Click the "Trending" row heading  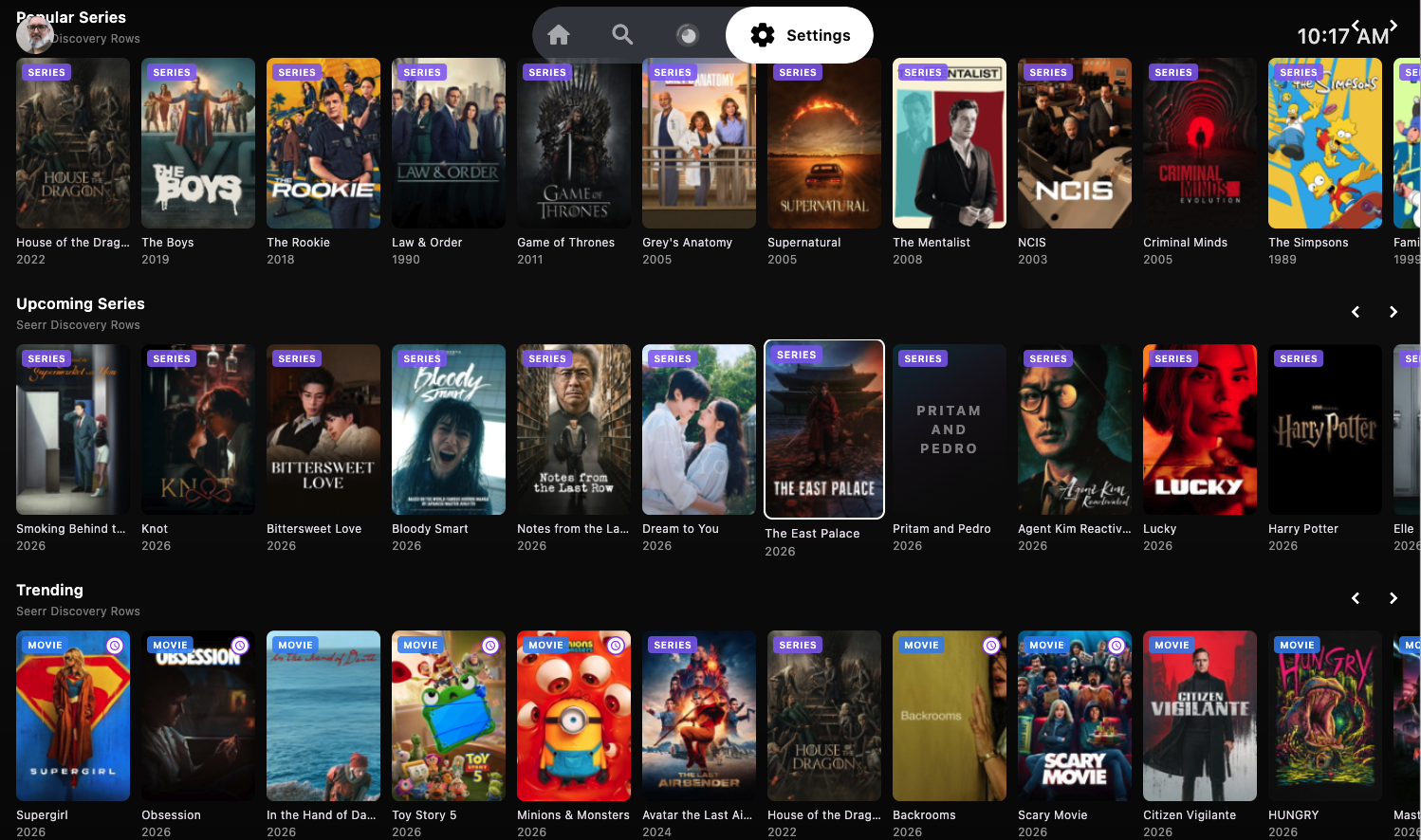[x=49, y=590]
